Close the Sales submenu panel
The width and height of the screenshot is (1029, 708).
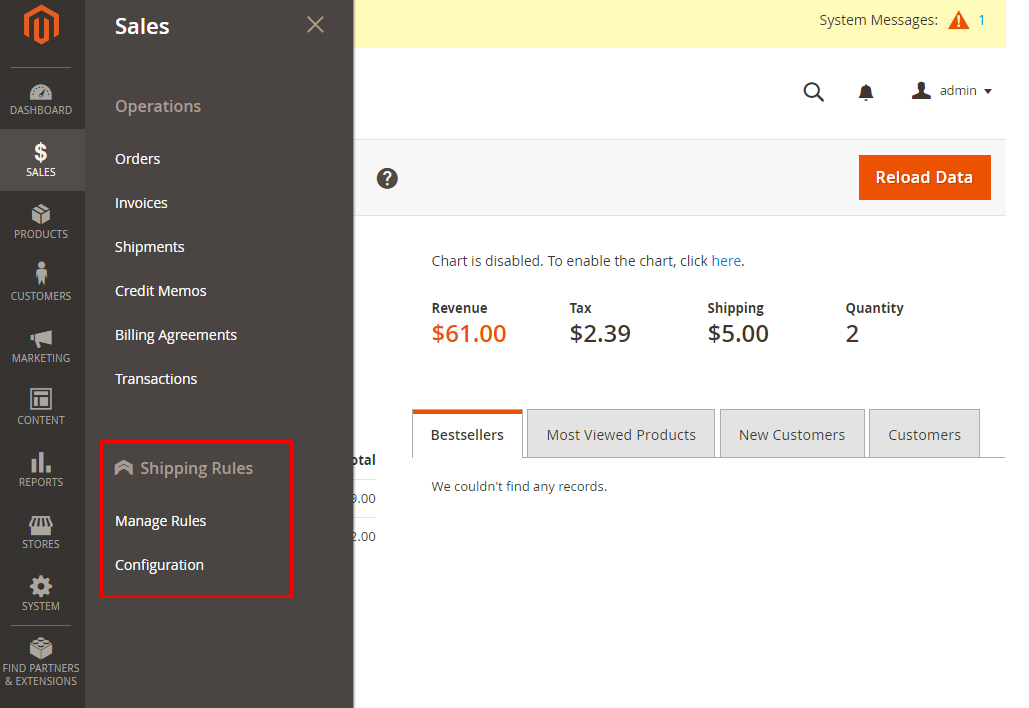point(315,25)
